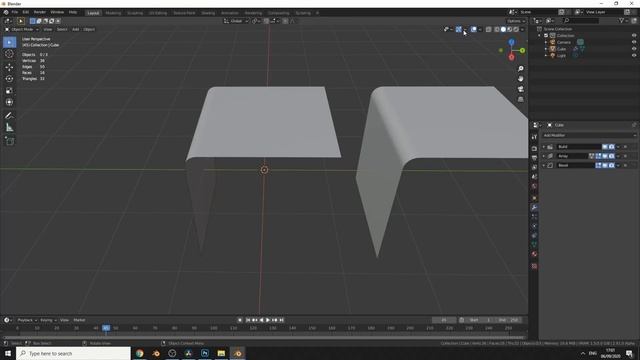The width and height of the screenshot is (640, 360).
Task: Switch to solid viewport shading
Action: tap(503, 29)
